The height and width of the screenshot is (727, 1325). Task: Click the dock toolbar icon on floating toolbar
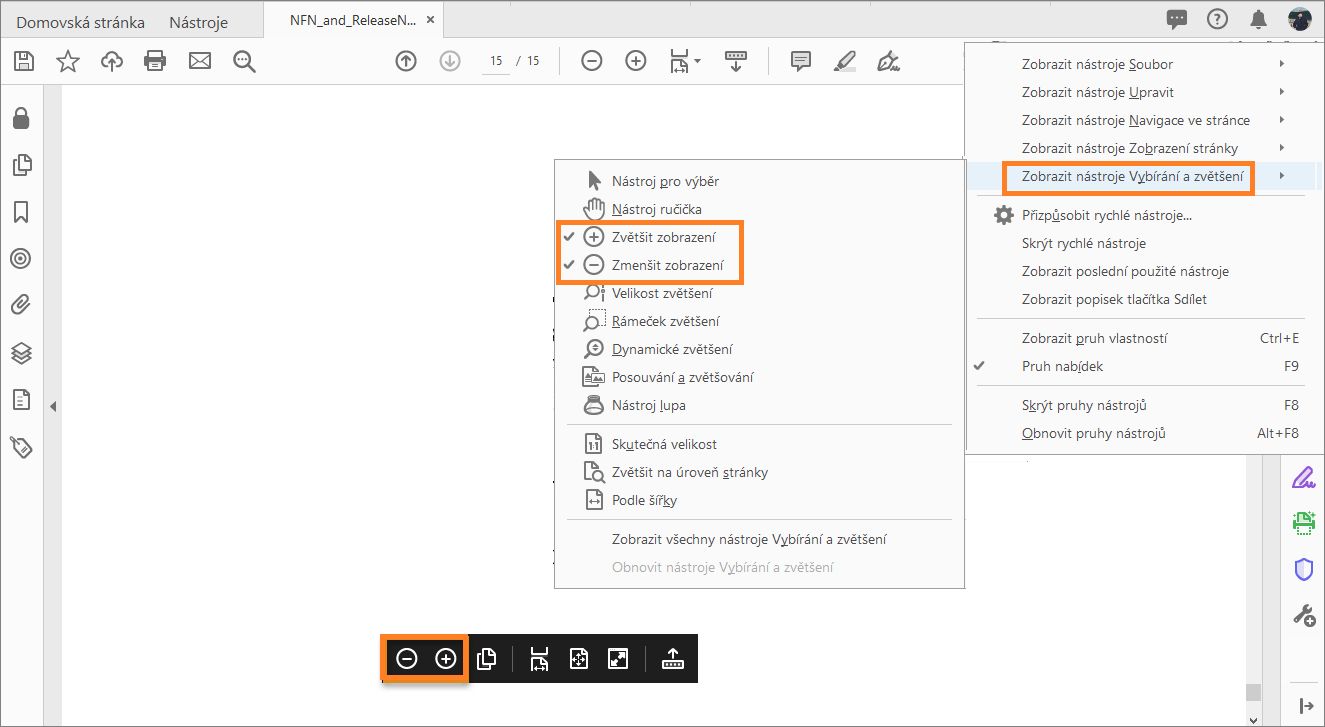[x=673, y=659]
